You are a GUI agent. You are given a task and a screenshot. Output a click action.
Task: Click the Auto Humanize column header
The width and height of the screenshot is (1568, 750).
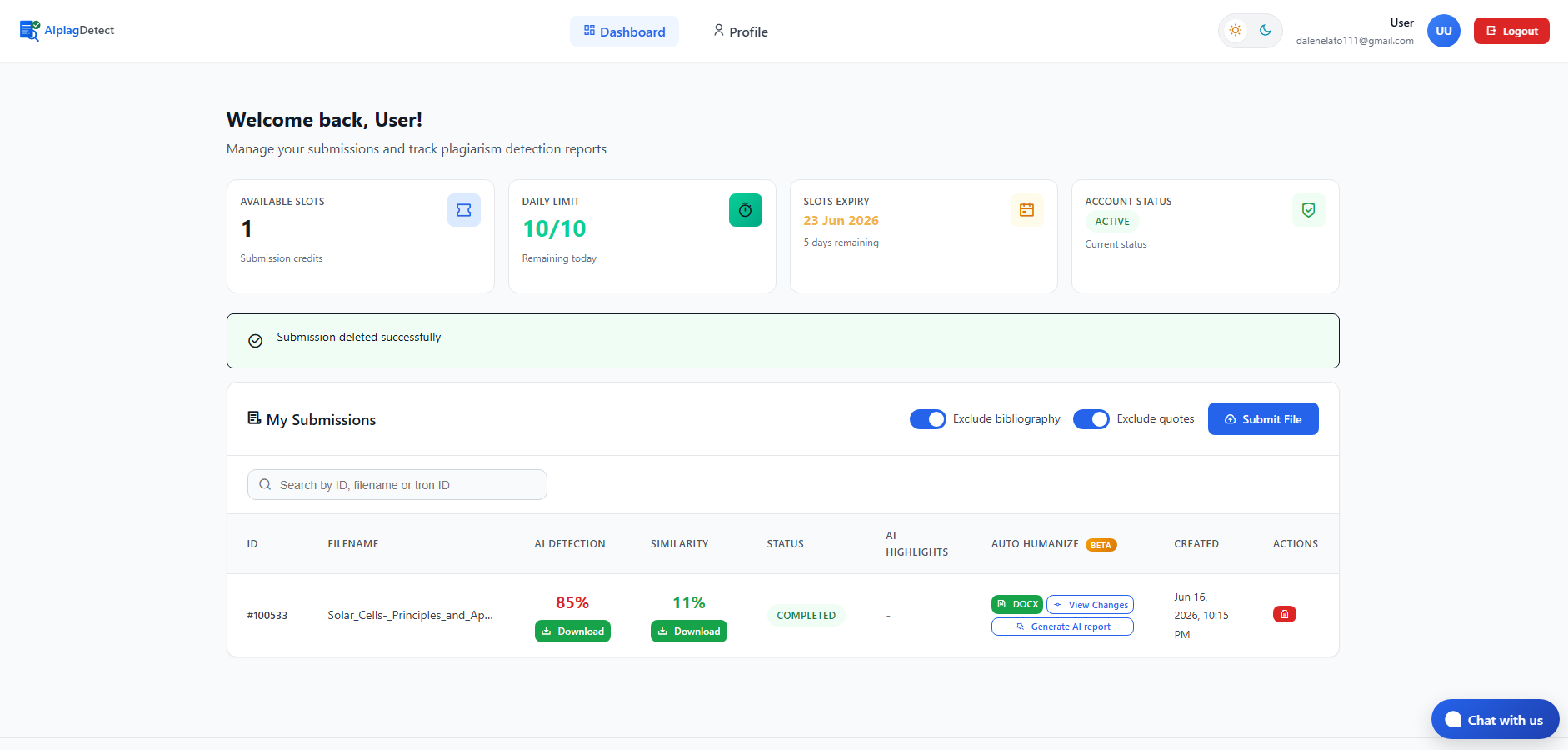point(1035,544)
